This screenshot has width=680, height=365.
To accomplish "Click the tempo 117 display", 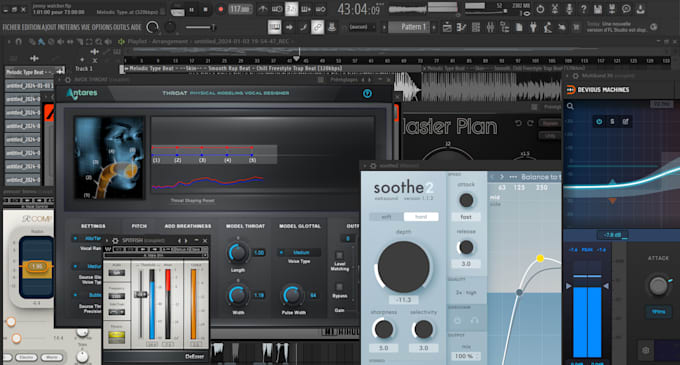I will tap(240, 9).
